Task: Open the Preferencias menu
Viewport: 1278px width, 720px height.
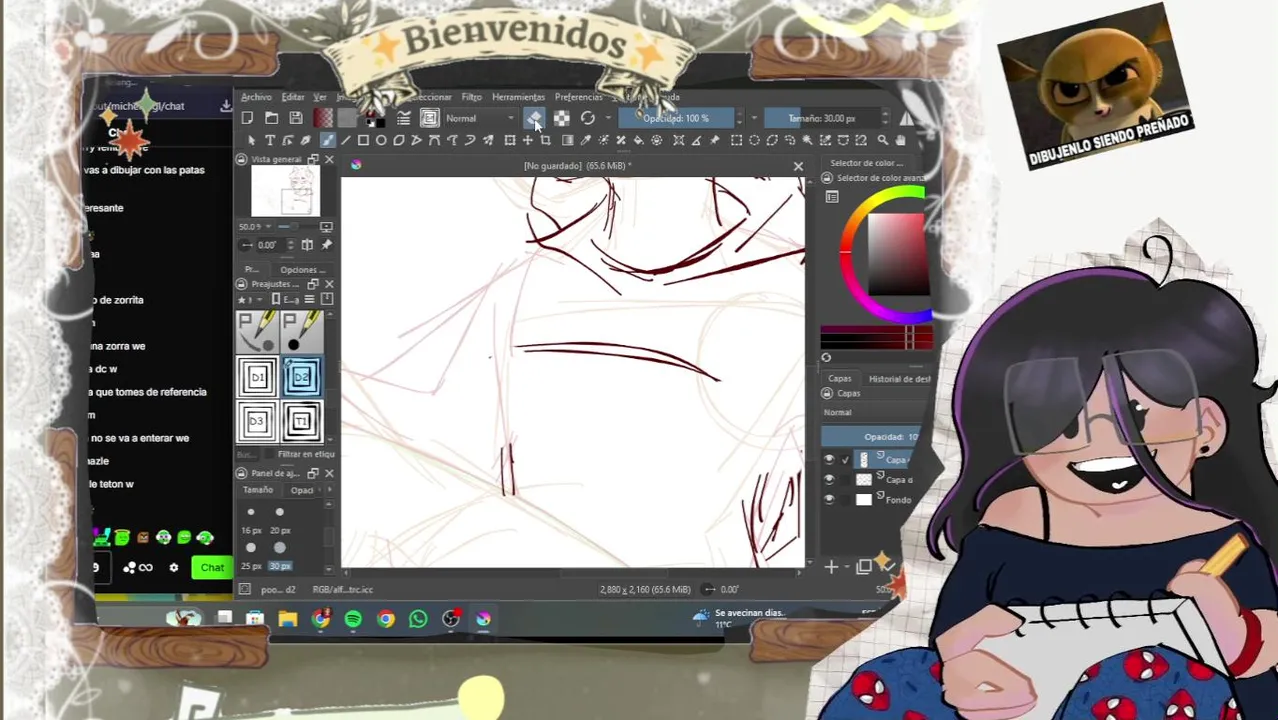Action: (579, 97)
